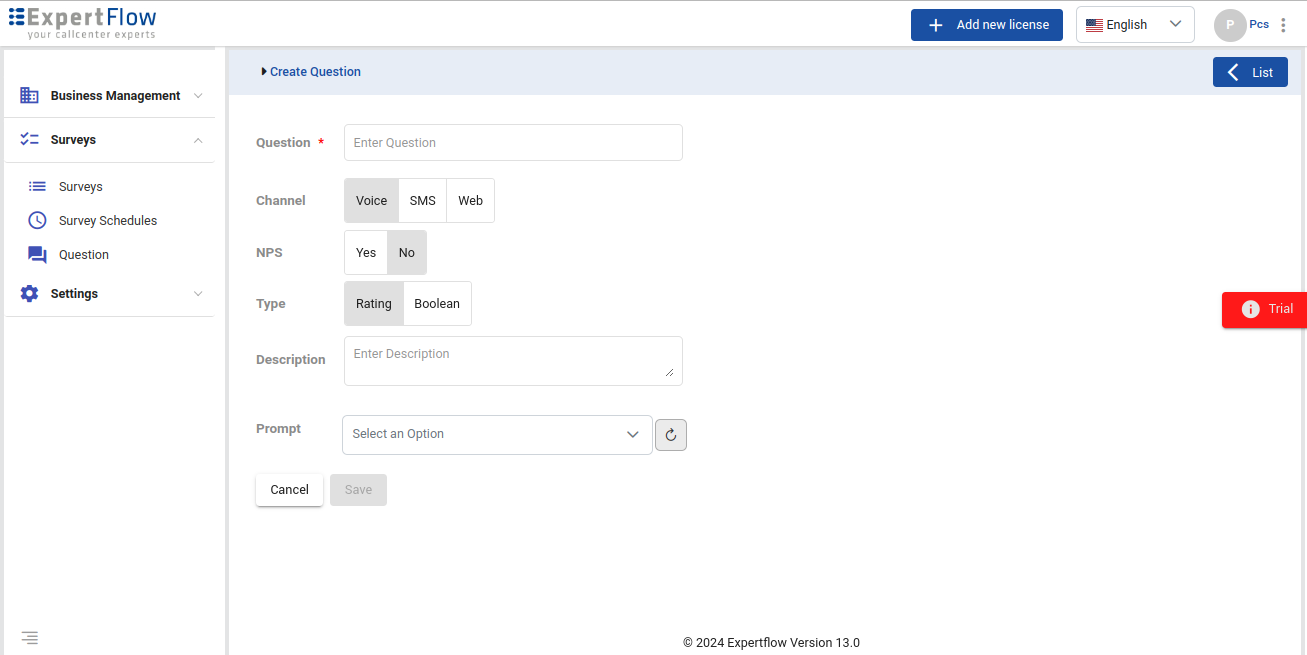Open Surveys list in sidebar
1307x655 pixels.
[81, 187]
